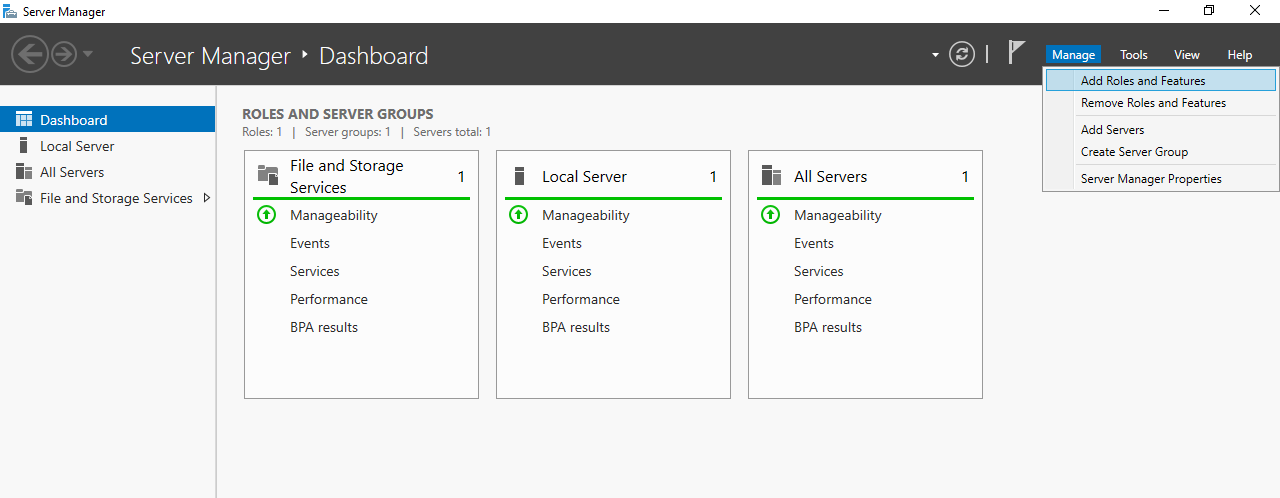This screenshot has width=1280, height=498.
Task: Click server count 1 in All Servers tile
Action: coord(965,177)
